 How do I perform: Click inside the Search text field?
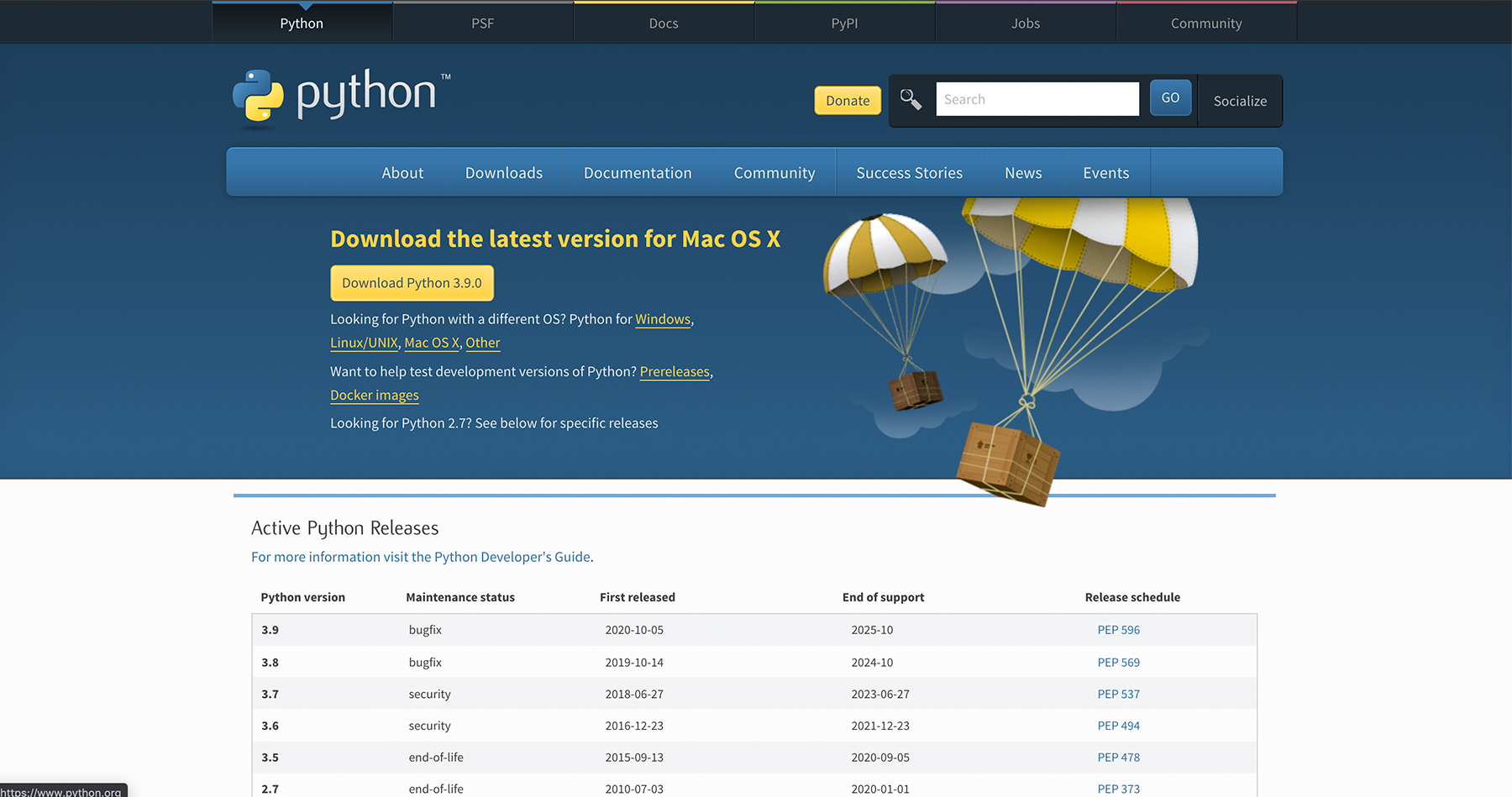1037,99
